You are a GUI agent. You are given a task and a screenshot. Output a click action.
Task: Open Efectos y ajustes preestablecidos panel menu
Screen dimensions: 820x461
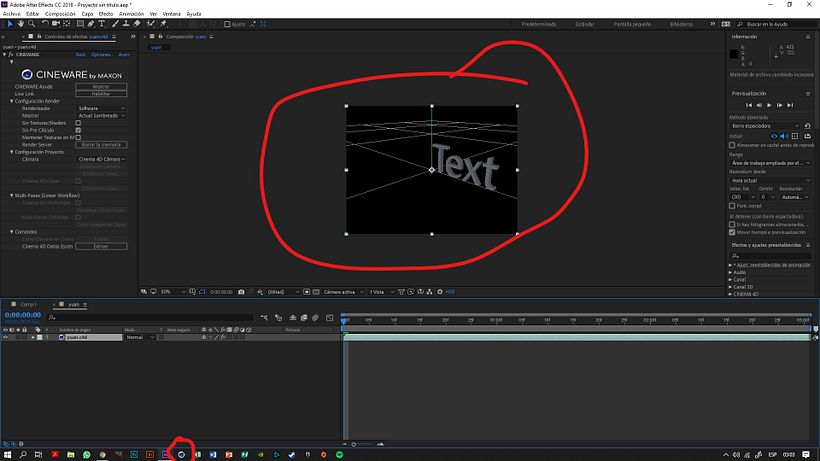point(808,245)
